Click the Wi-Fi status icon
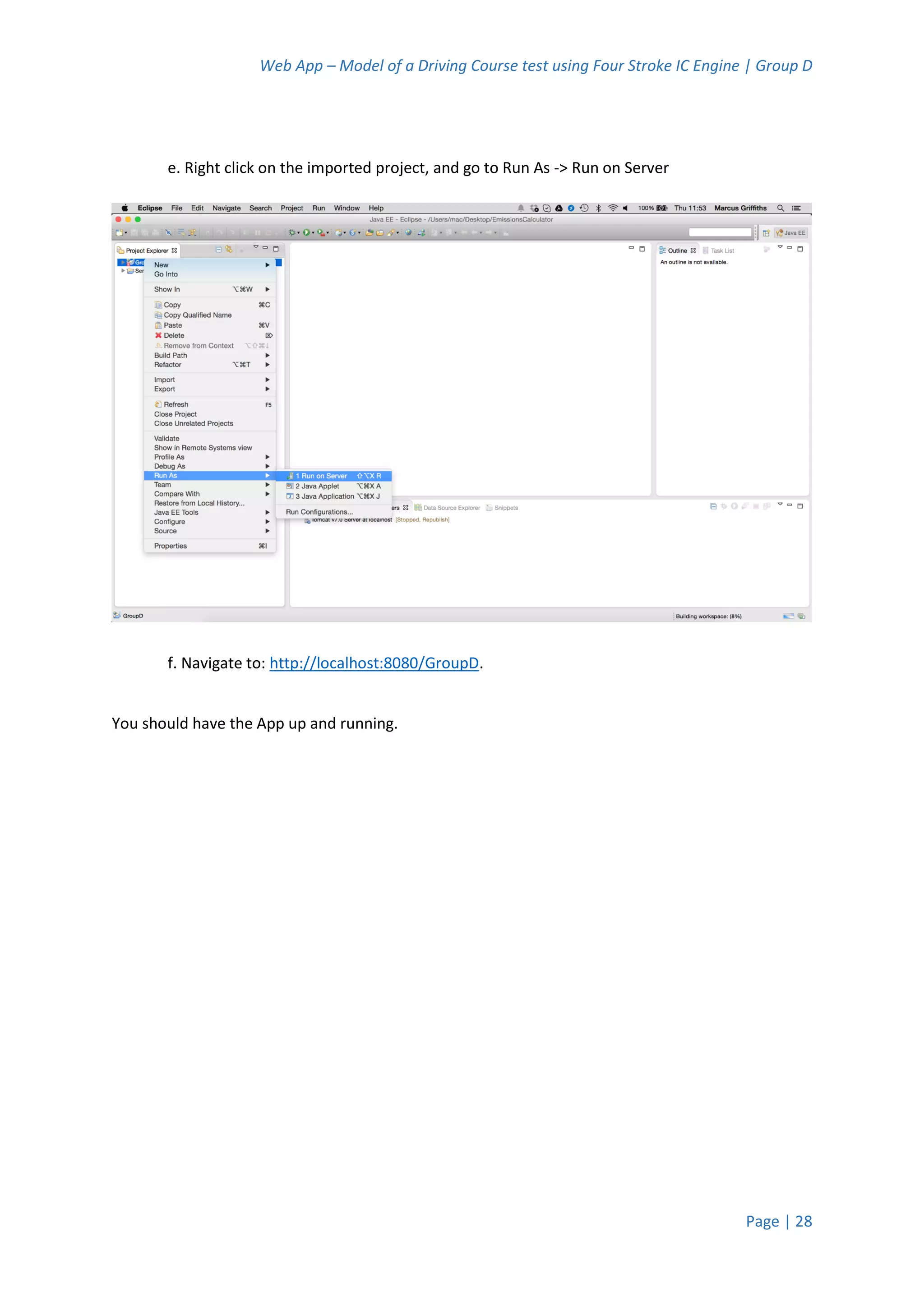The width and height of the screenshot is (924, 1307). pos(613,209)
